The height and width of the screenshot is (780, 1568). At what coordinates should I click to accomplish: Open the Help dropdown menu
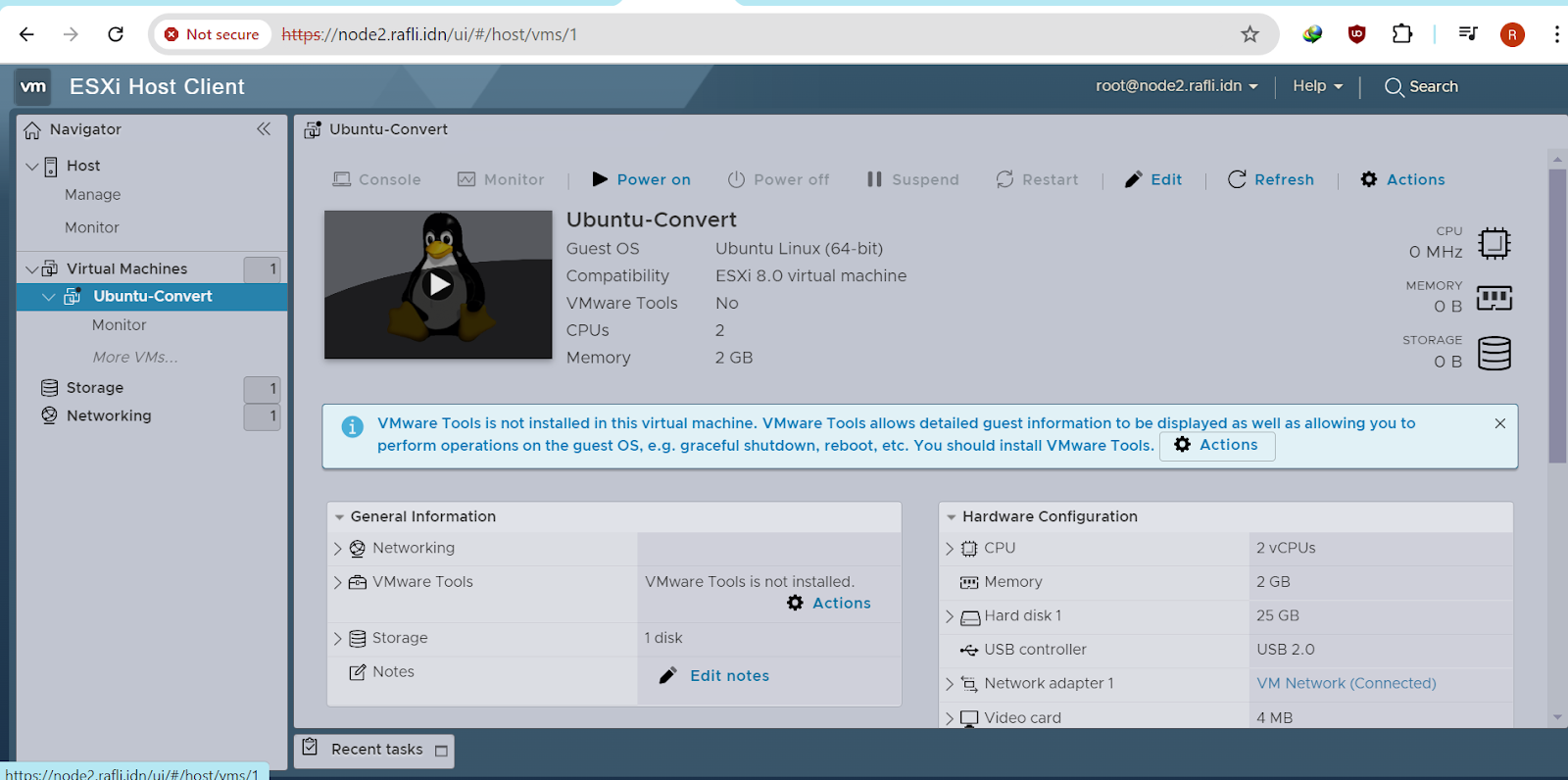coord(1317,85)
